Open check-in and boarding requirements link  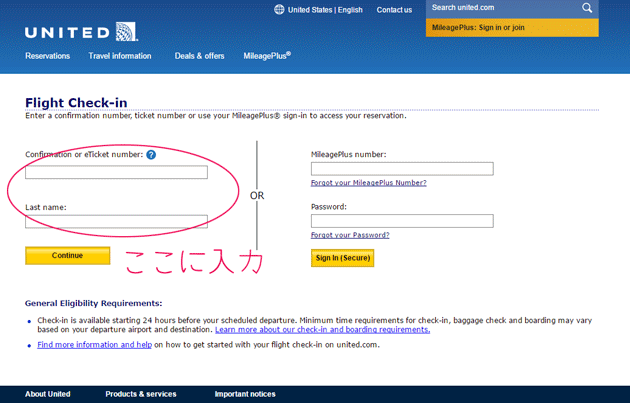322,329
